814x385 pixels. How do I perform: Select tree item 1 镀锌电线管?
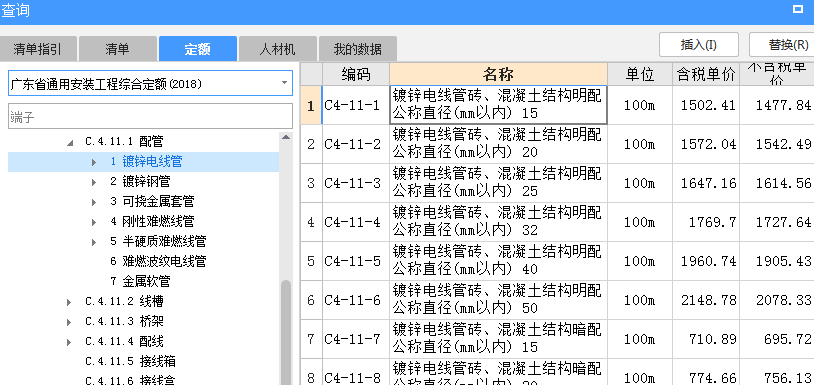pos(146,162)
